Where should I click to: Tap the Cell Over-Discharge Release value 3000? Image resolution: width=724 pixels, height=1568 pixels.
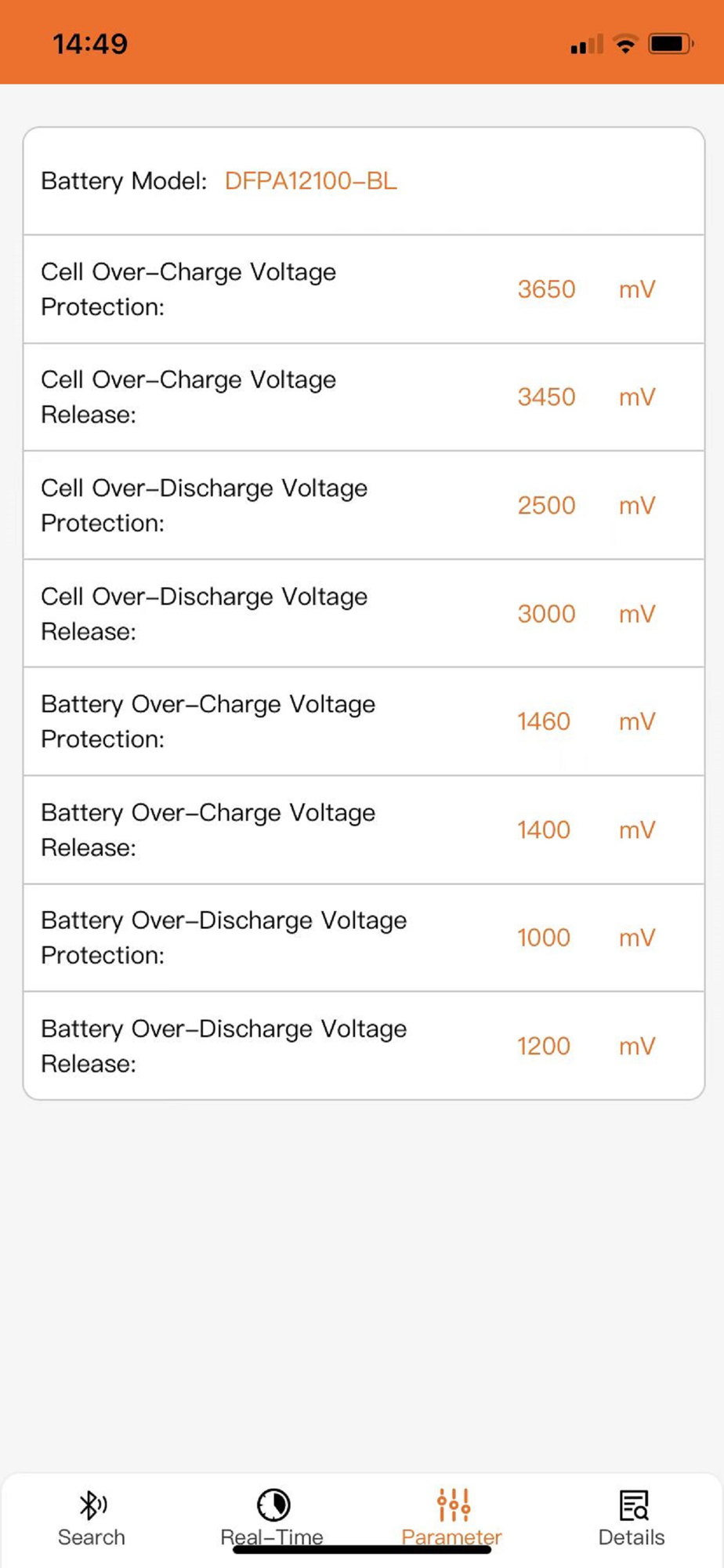click(546, 614)
